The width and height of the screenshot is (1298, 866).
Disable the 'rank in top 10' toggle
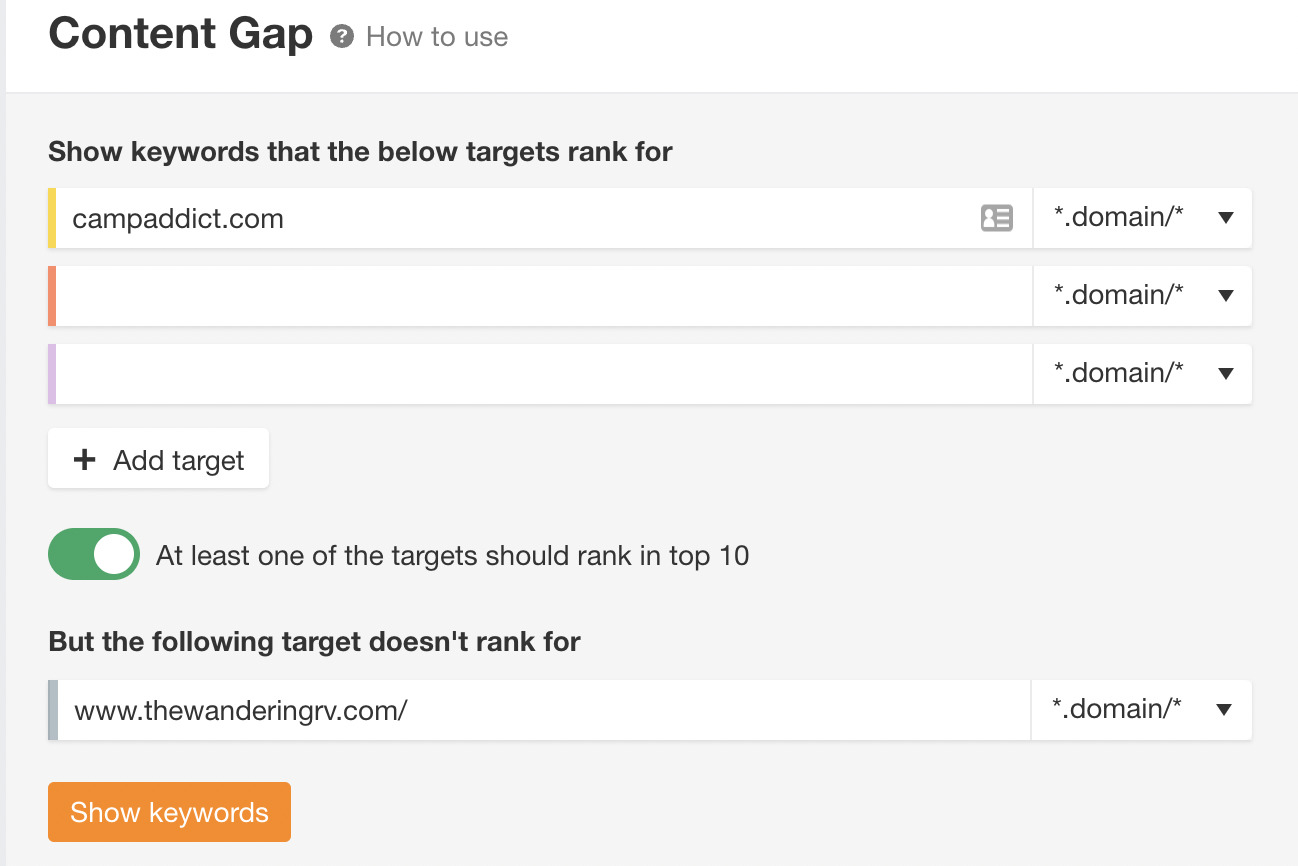click(93, 554)
